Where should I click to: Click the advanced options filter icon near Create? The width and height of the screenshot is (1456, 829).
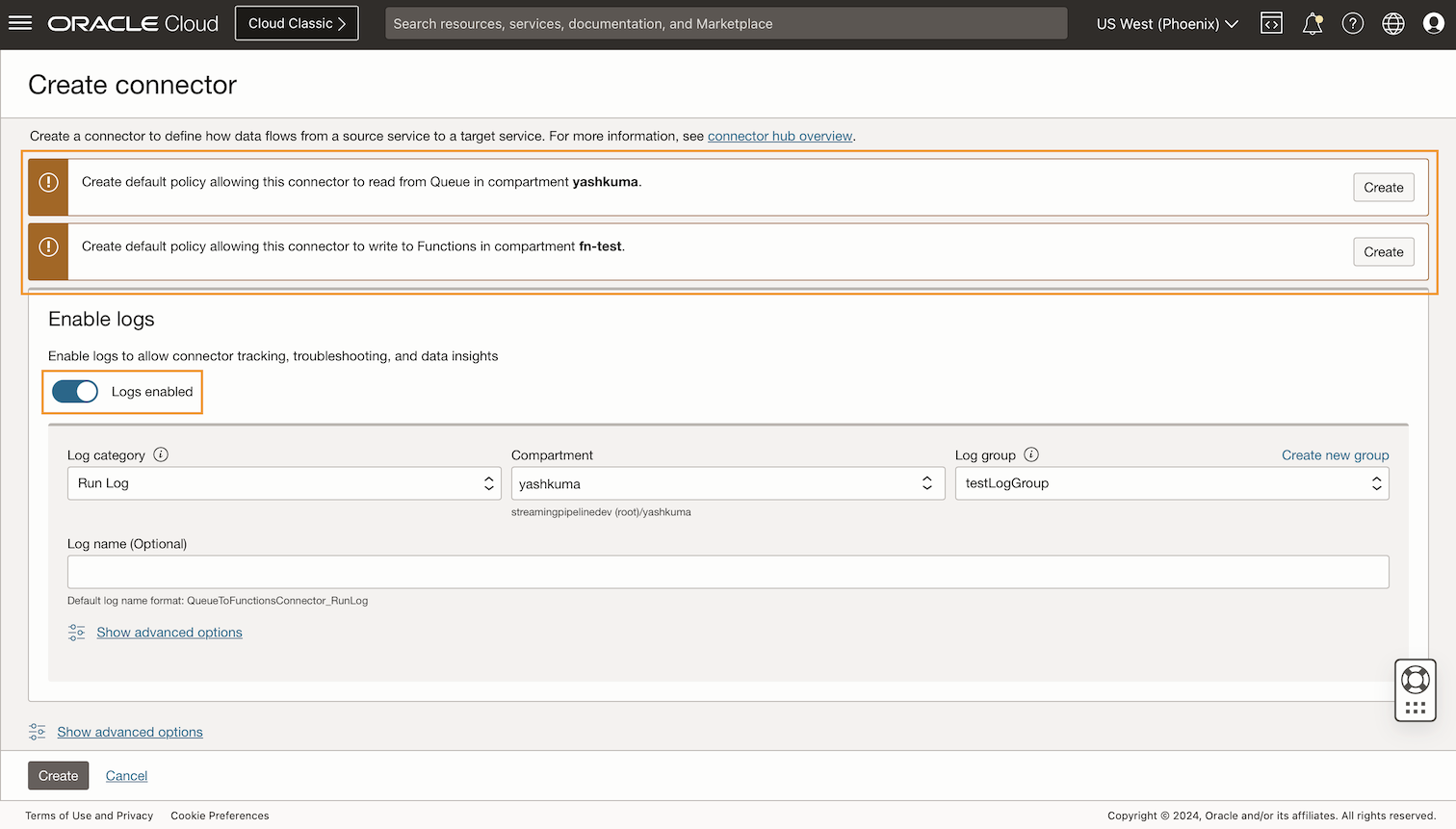tap(37, 732)
